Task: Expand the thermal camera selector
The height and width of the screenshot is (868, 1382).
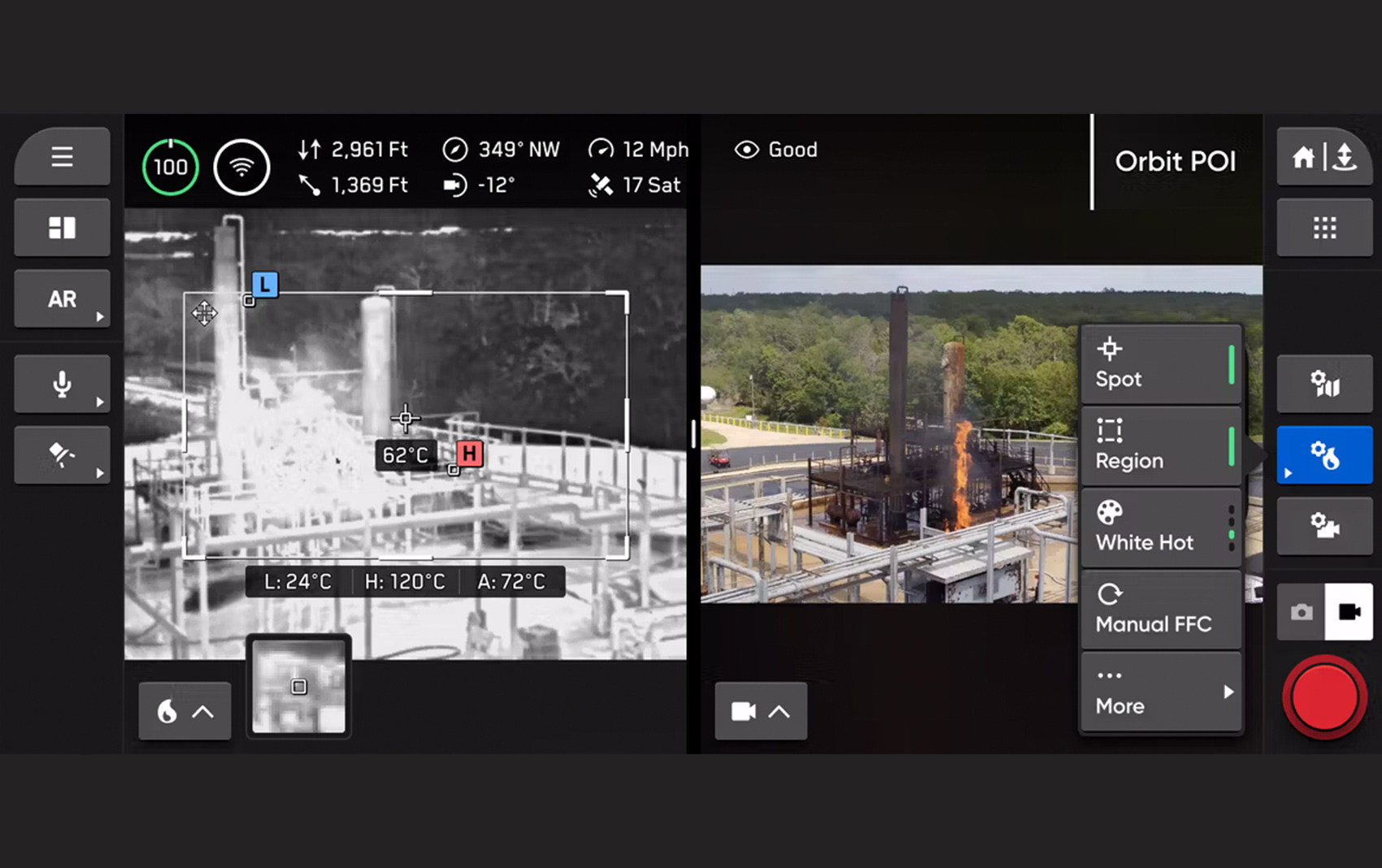Action: pyautogui.click(x=185, y=712)
